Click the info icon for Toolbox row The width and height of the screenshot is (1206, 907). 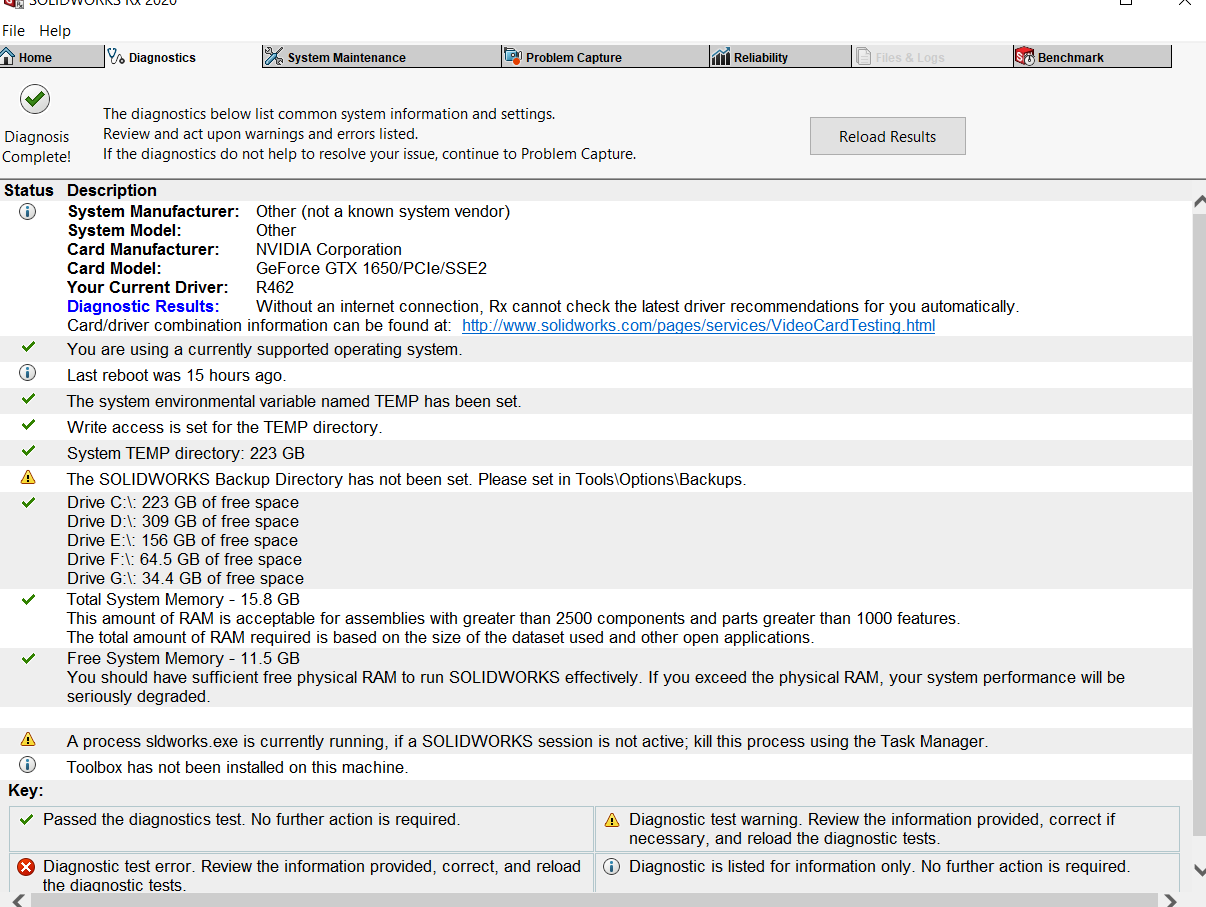(28, 765)
